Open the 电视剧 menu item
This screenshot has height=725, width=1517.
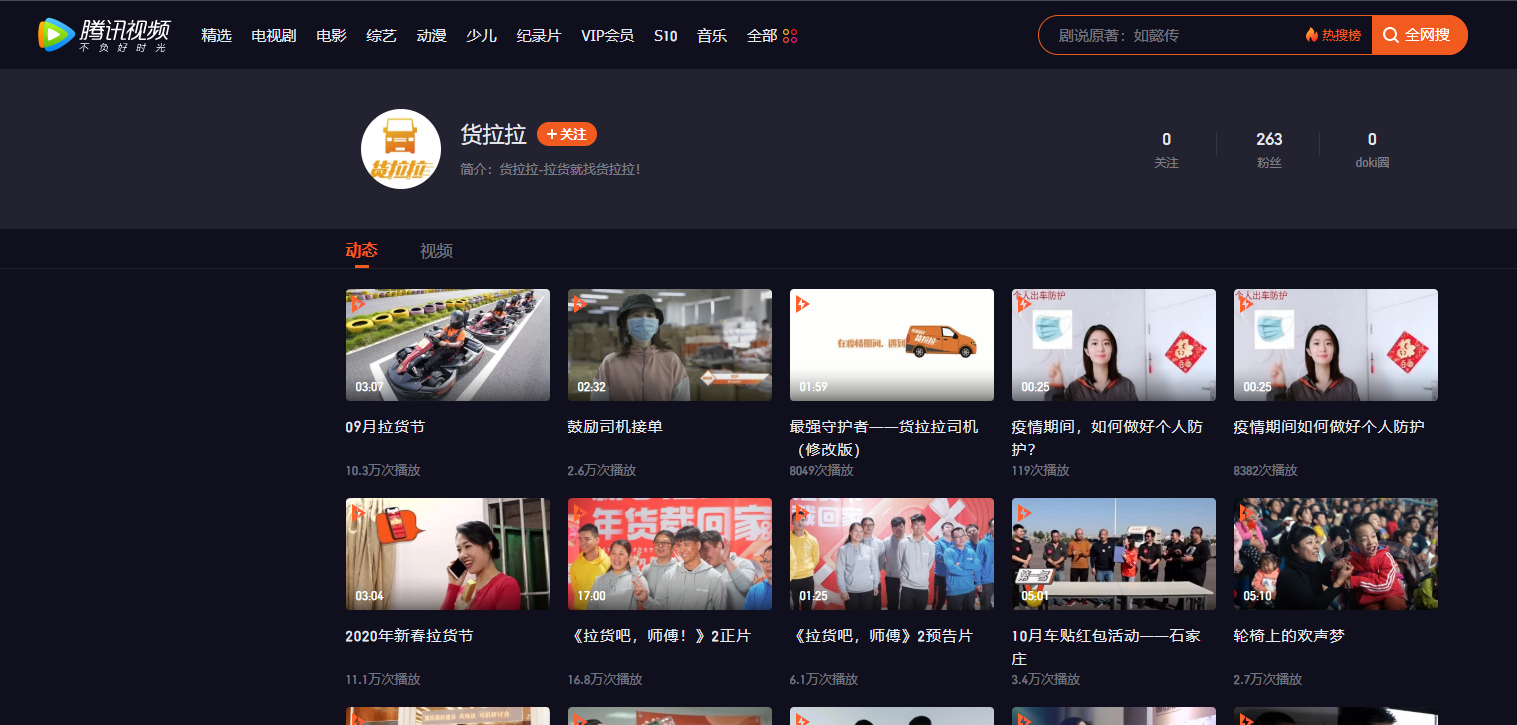(272, 34)
